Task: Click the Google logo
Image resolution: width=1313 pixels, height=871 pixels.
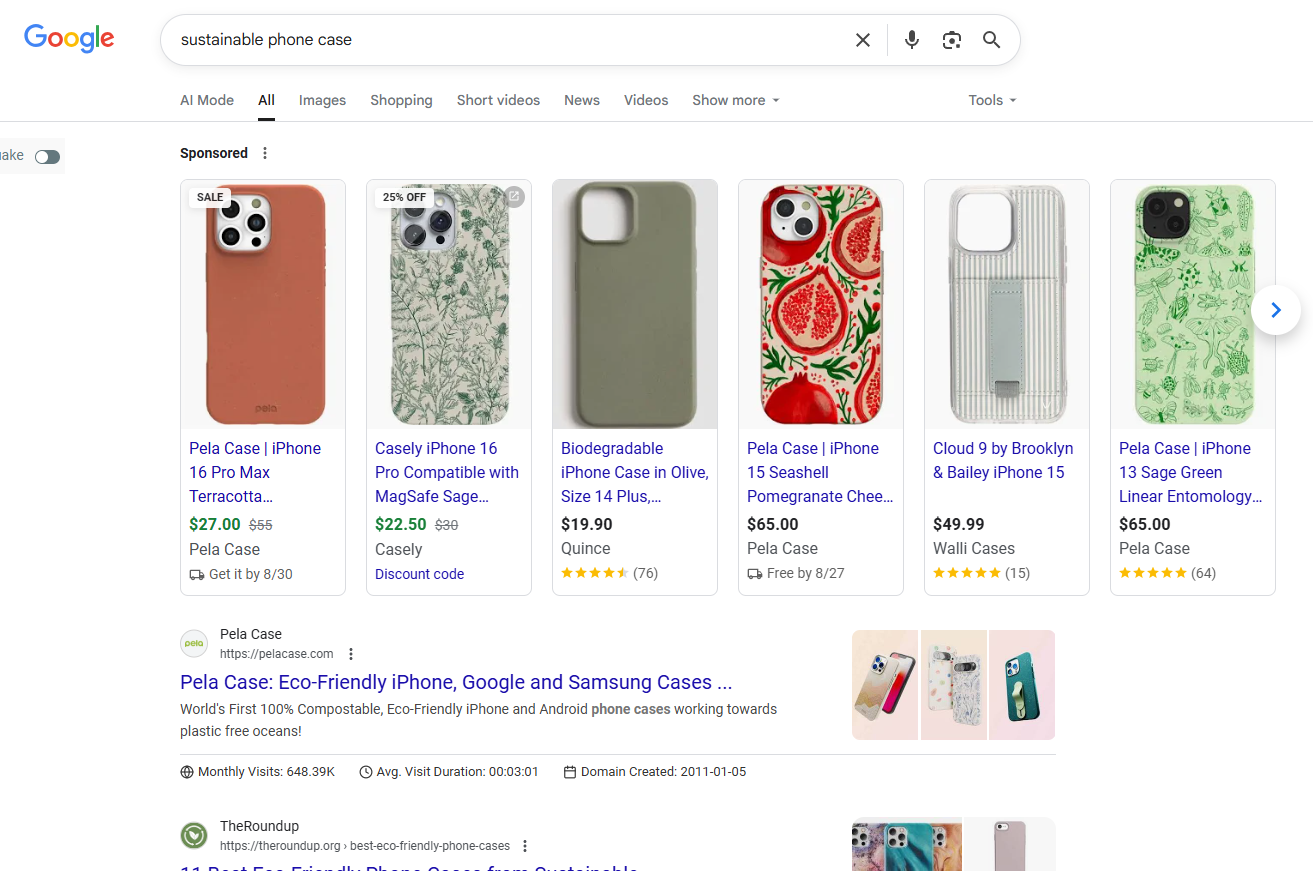Action: click(69, 39)
